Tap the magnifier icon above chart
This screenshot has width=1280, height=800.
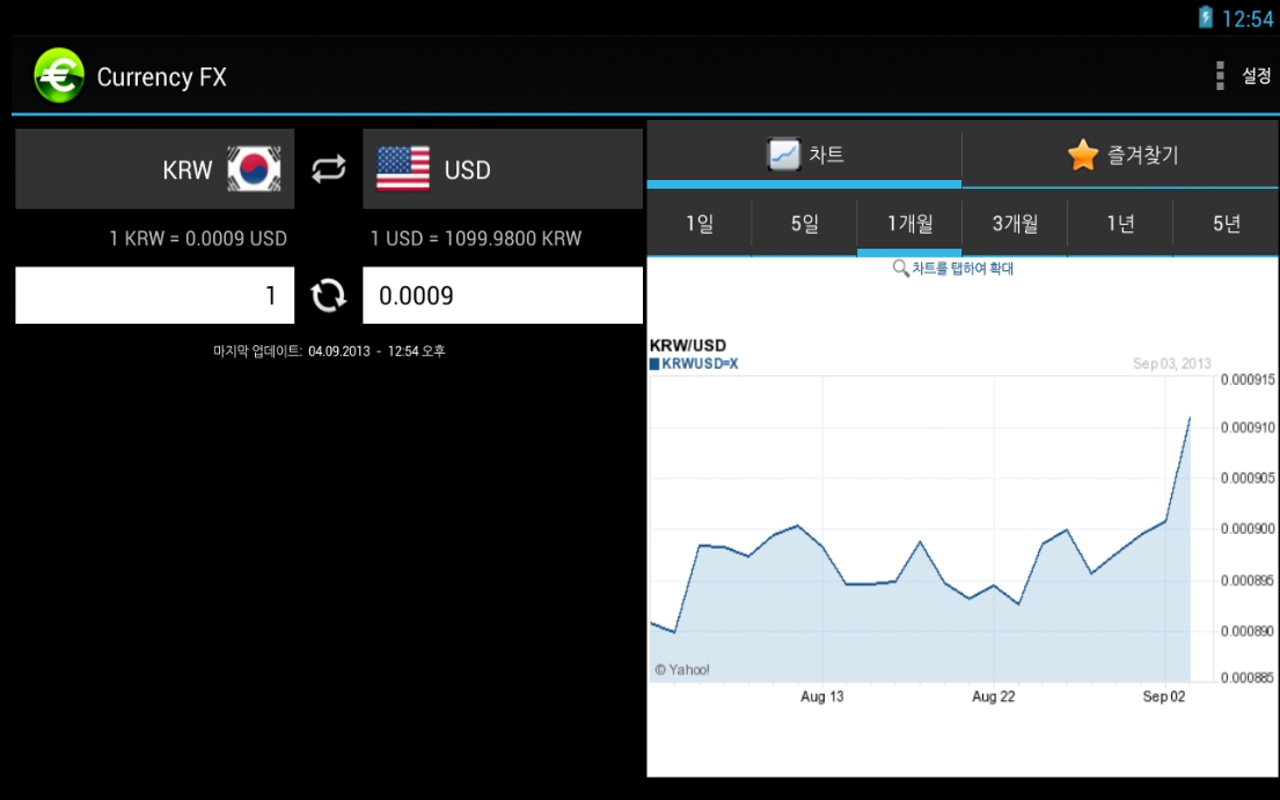point(900,268)
